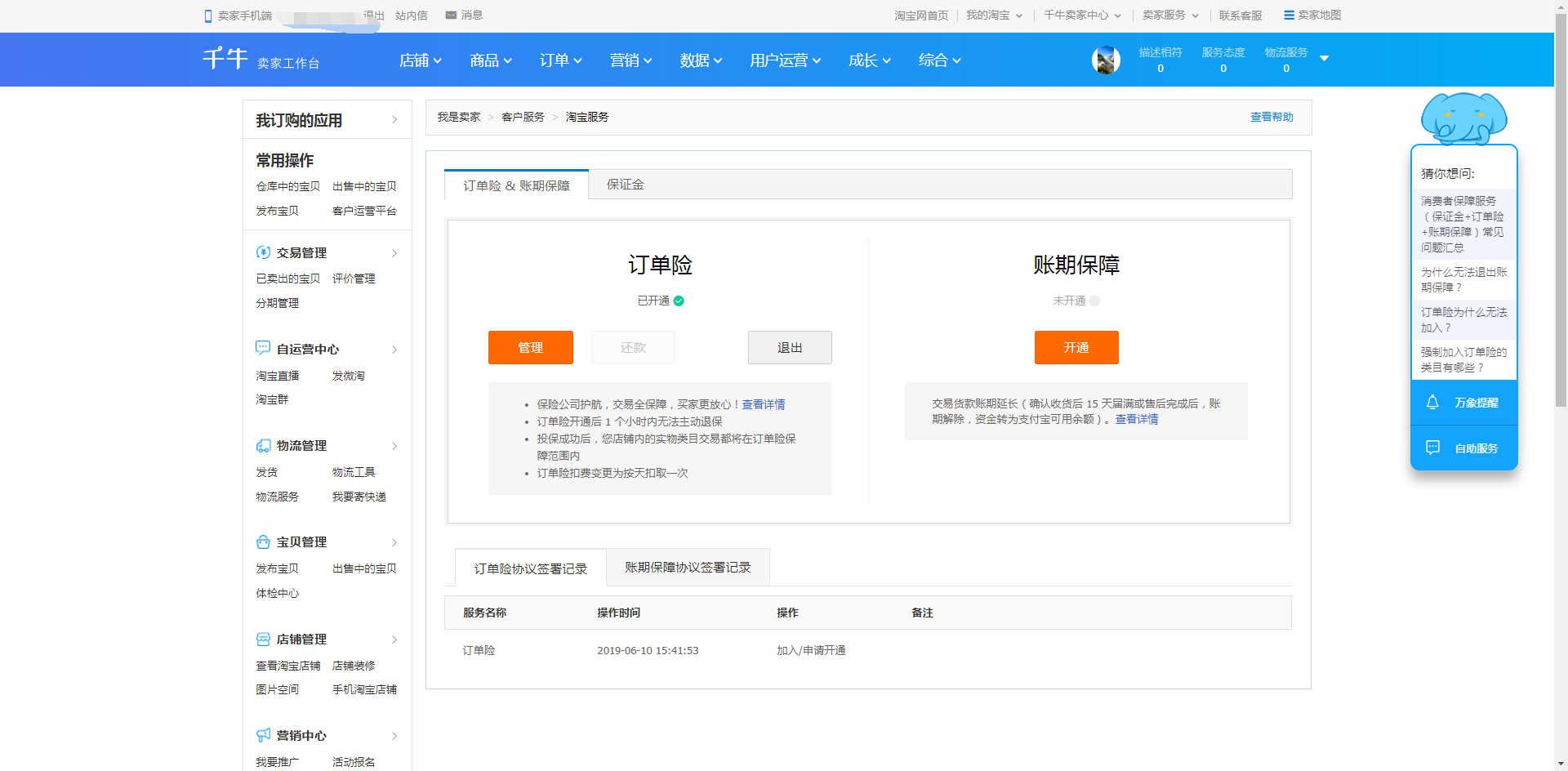
Task: Expand 我订购的应用 chevron
Action: click(394, 120)
